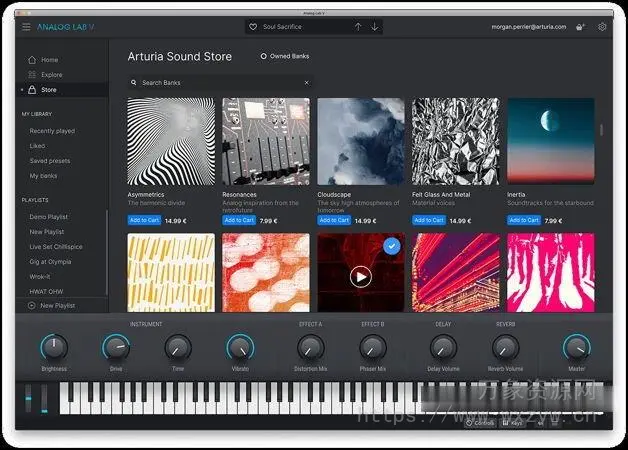Click the Reverb Volume knob
The image size is (628, 450).
[505, 347]
